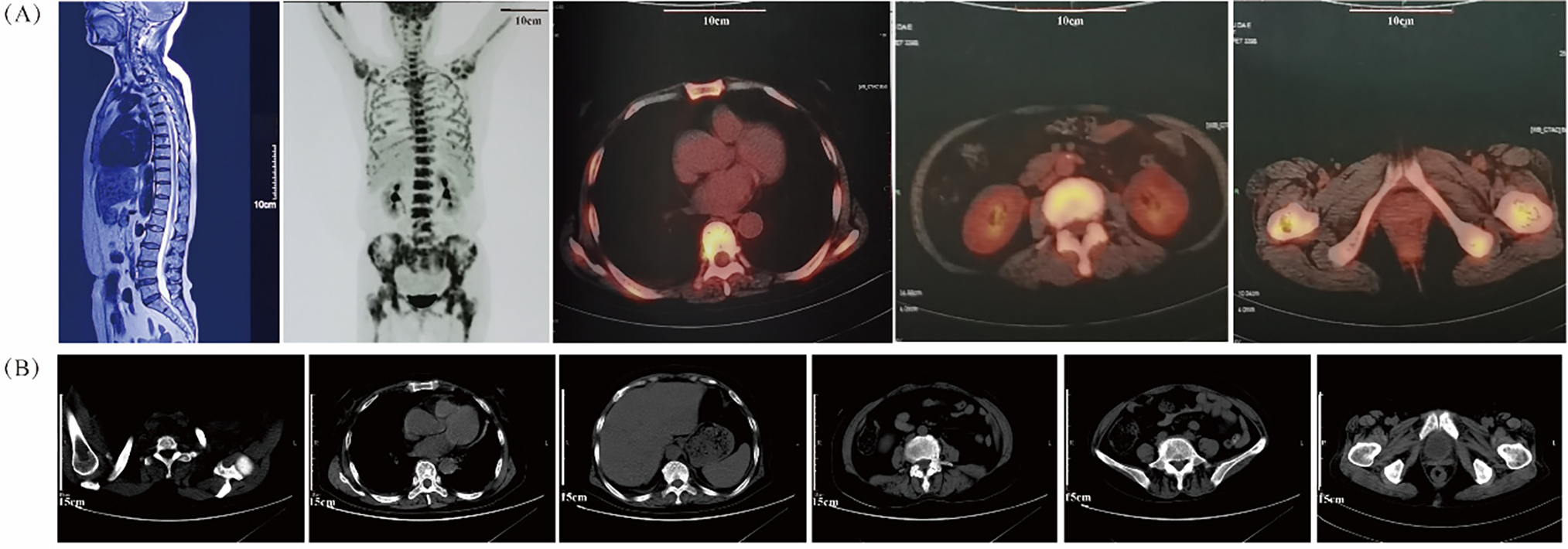Click the CT lumbar vertebra slice
Screen dimensions: 1568x549
933,448
